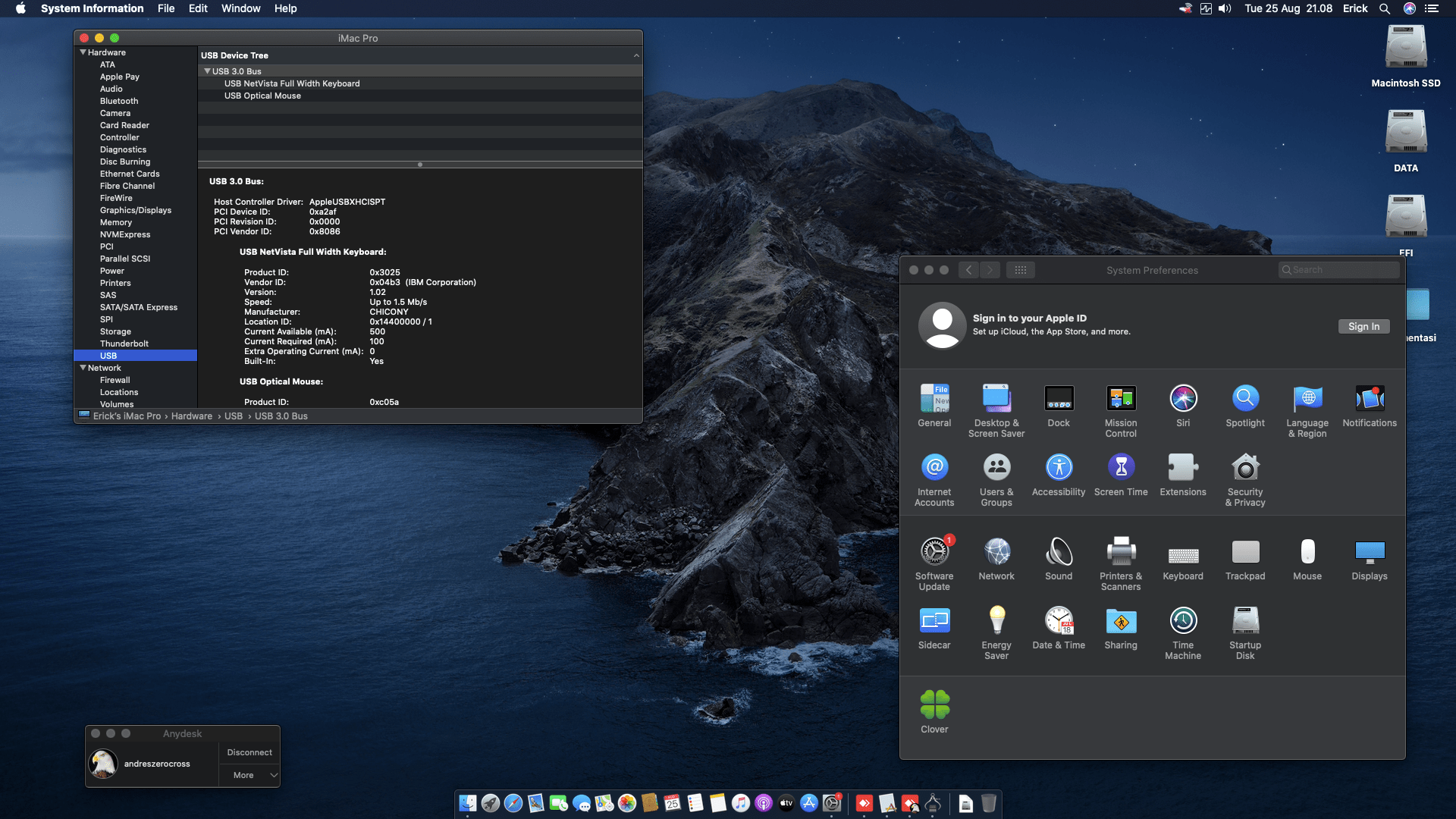Viewport: 1456px width, 819px height.
Task: Show all preferences with grid button
Action: click(x=1021, y=270)
